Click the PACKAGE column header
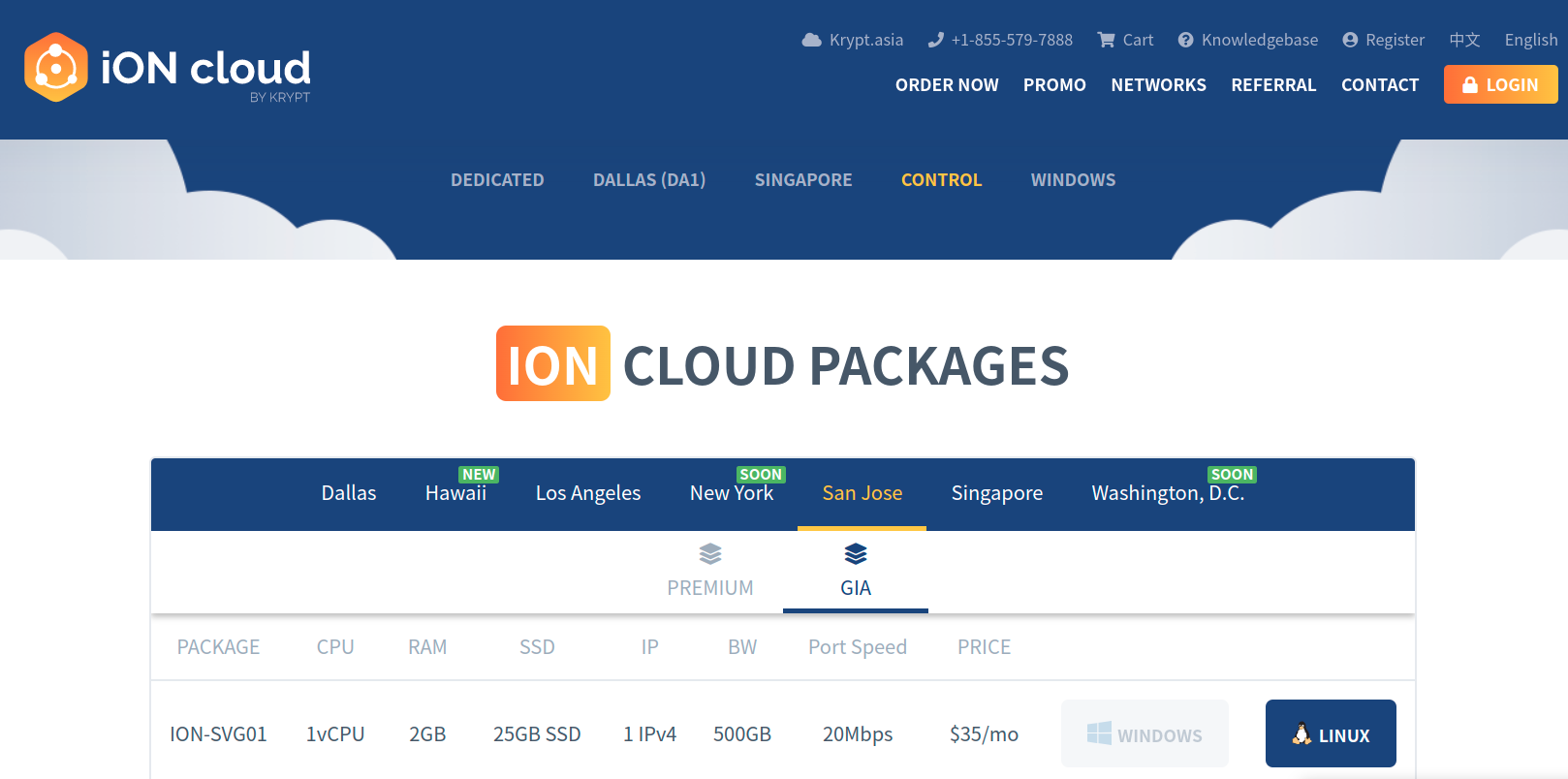The width and height of the screenshot is (1568, 779). tap(218, 647)
